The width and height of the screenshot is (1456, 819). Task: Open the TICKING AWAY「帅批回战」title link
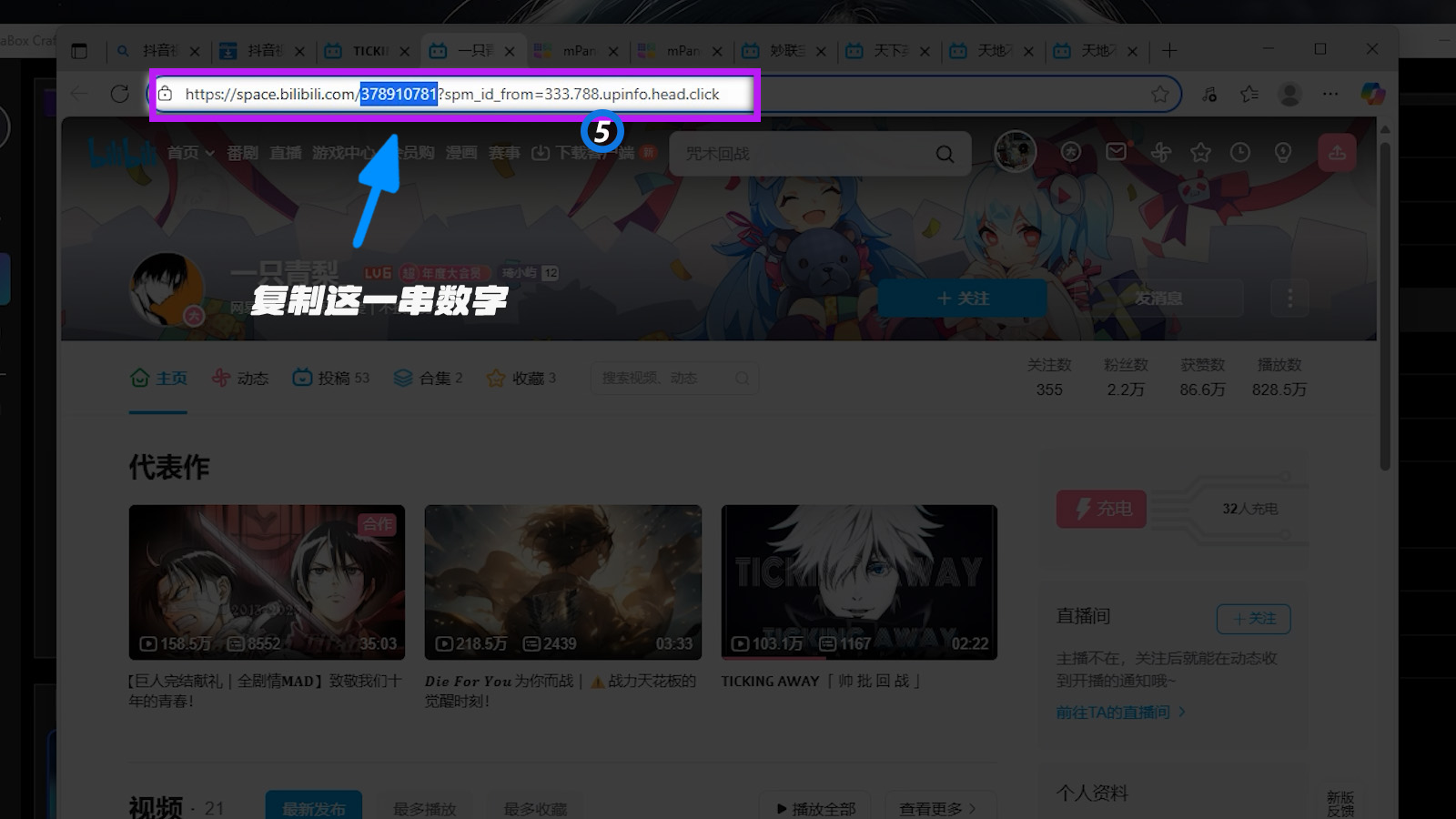pyautogui.click(x=820, y=681)
